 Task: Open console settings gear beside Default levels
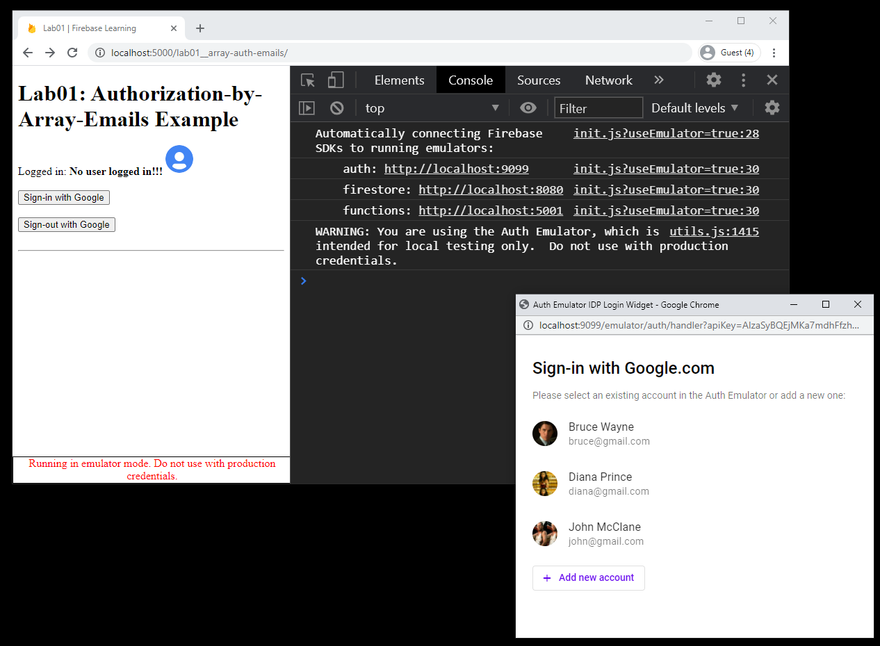pos(772,108)
